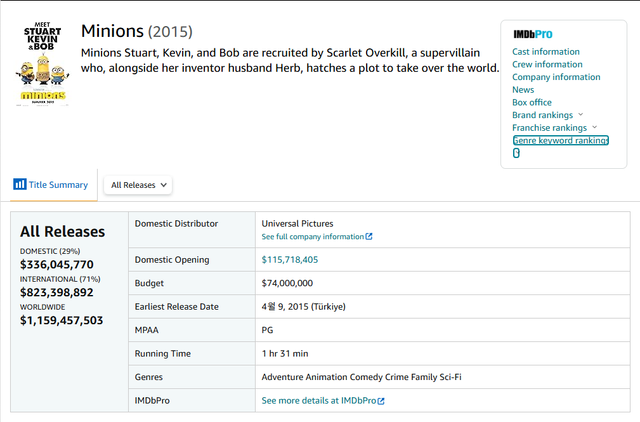Click external link icon after company information
This screenshot has width=640, height=422.
369,237
